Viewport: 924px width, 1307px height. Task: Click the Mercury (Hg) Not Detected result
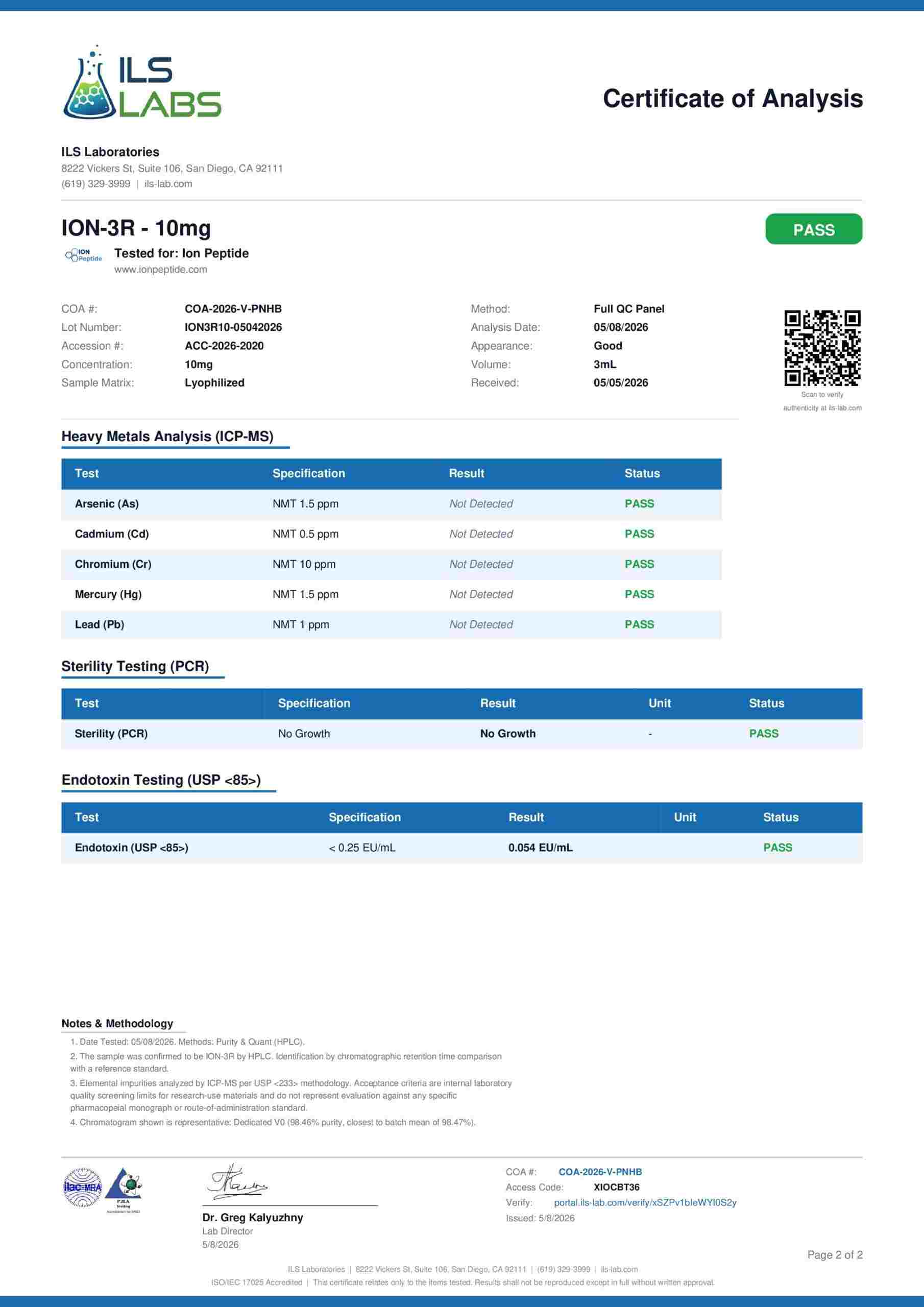[481, 594]
